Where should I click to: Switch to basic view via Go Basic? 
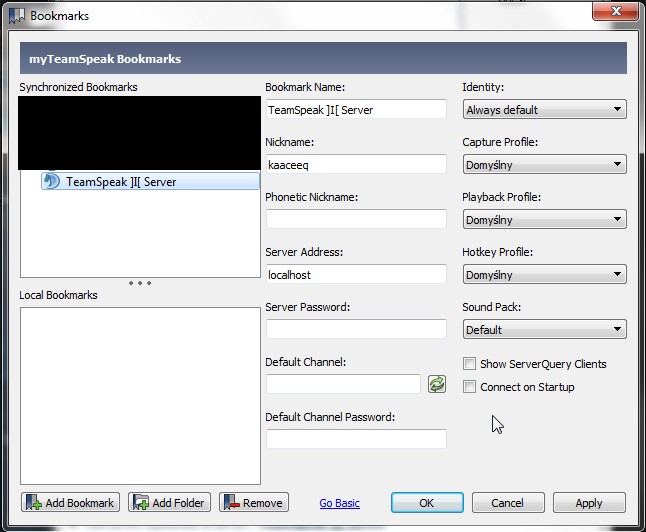[339, 503]
